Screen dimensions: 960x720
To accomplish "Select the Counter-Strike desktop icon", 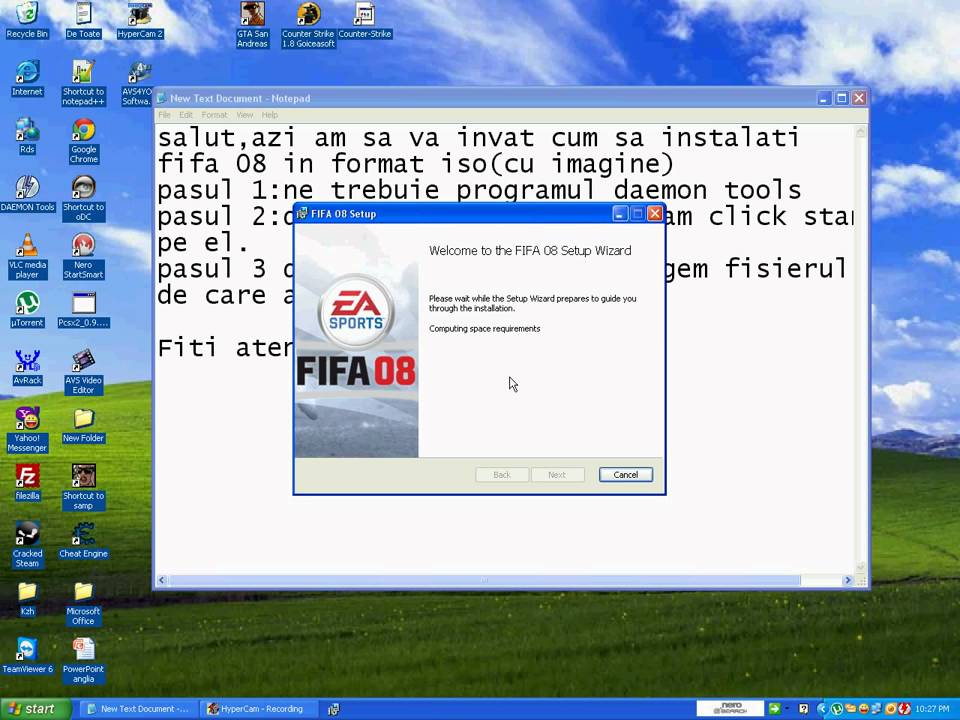I will 364,20.
